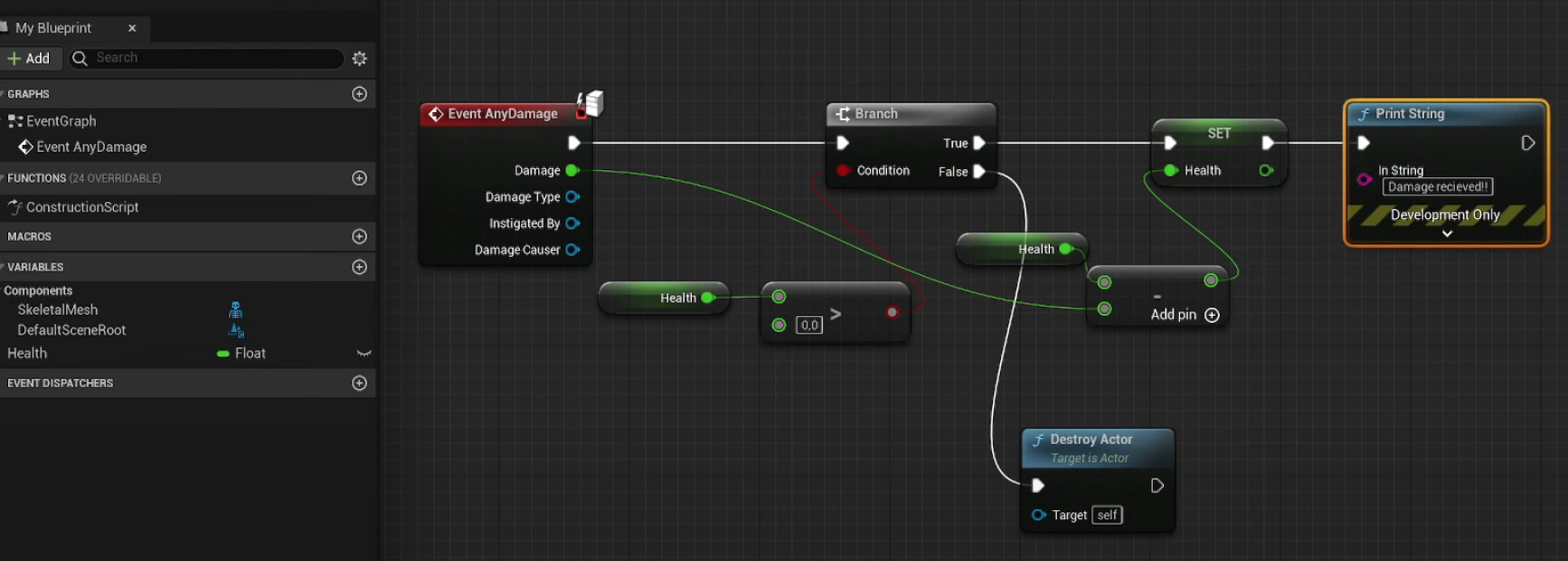Click Health getter node beside greater-than
1568x561 pixels.
664,298
